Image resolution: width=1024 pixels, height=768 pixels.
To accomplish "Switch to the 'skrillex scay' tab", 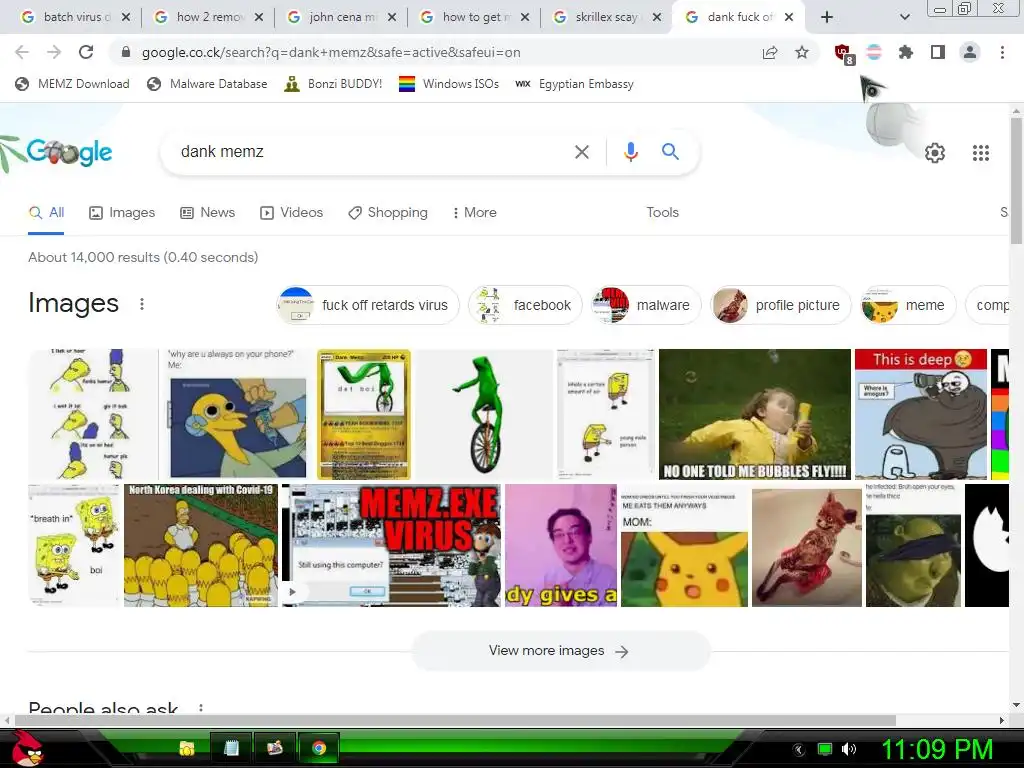I will point(606,17).
